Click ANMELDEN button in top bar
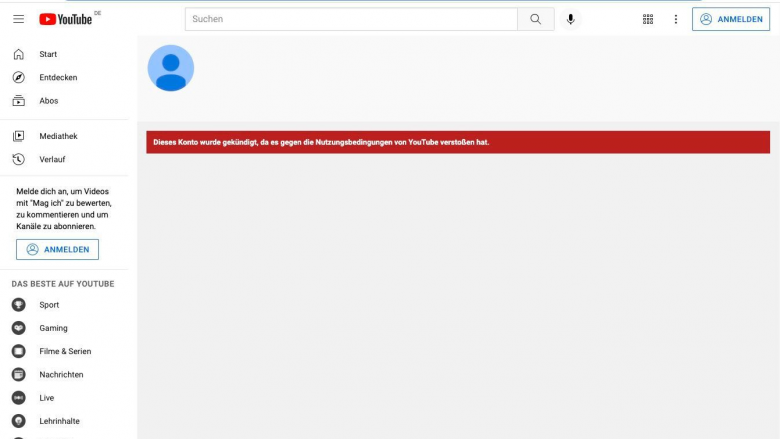The width and height of the screenshot is (780, 439). [x=731, y=19]
